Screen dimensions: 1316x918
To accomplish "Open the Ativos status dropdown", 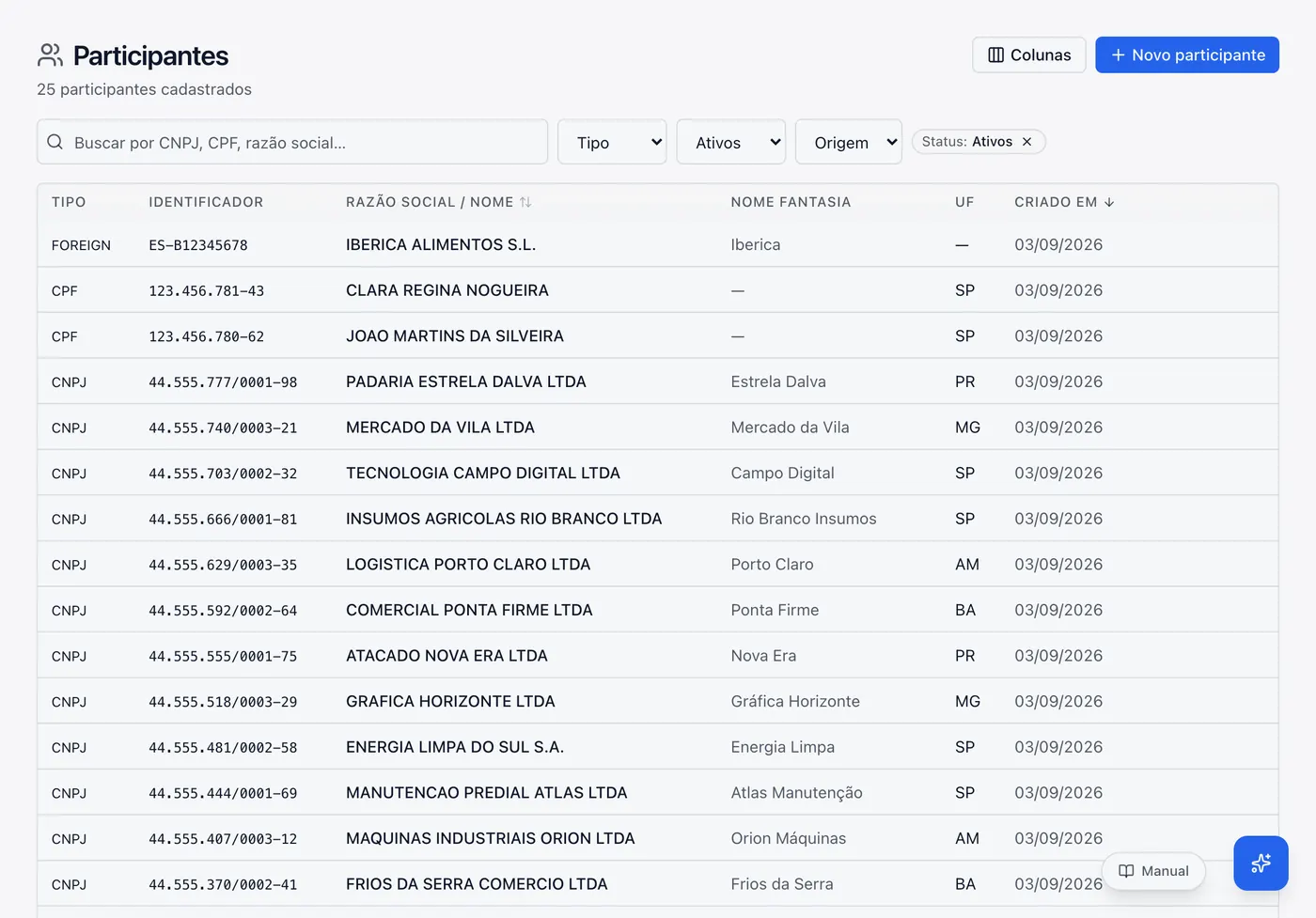I will click(x=731, y=142).
